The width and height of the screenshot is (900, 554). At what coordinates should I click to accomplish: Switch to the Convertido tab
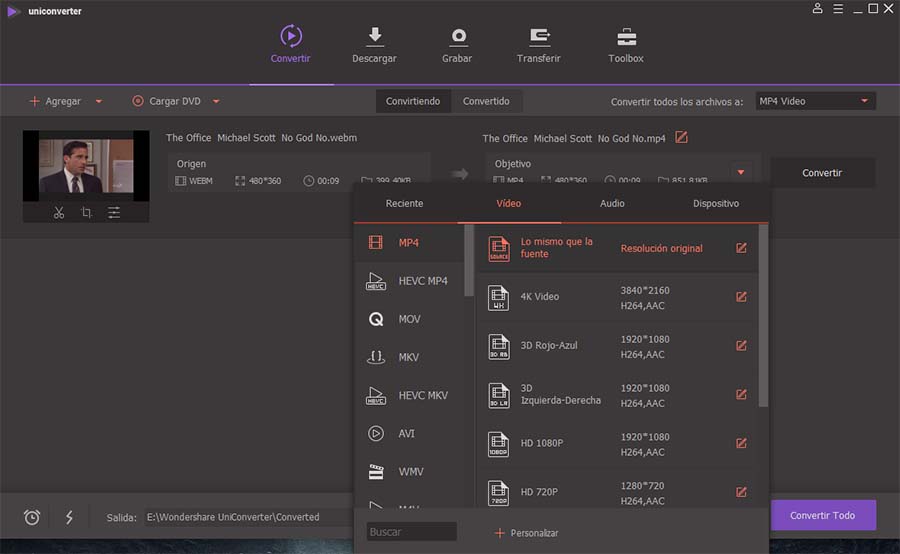(486, 101)
